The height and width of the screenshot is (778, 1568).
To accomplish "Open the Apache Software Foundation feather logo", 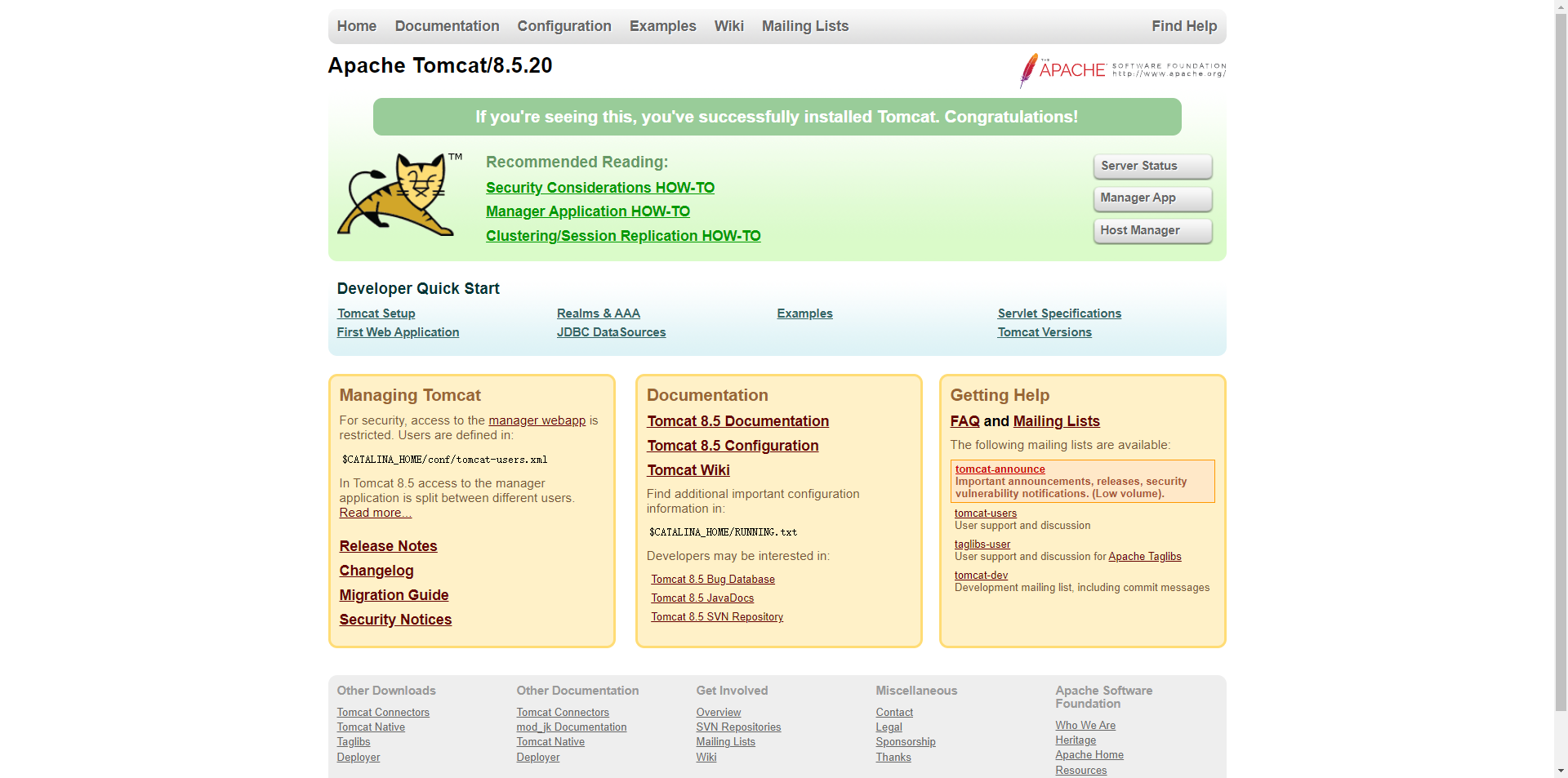I will click(x=1122, y=70).
